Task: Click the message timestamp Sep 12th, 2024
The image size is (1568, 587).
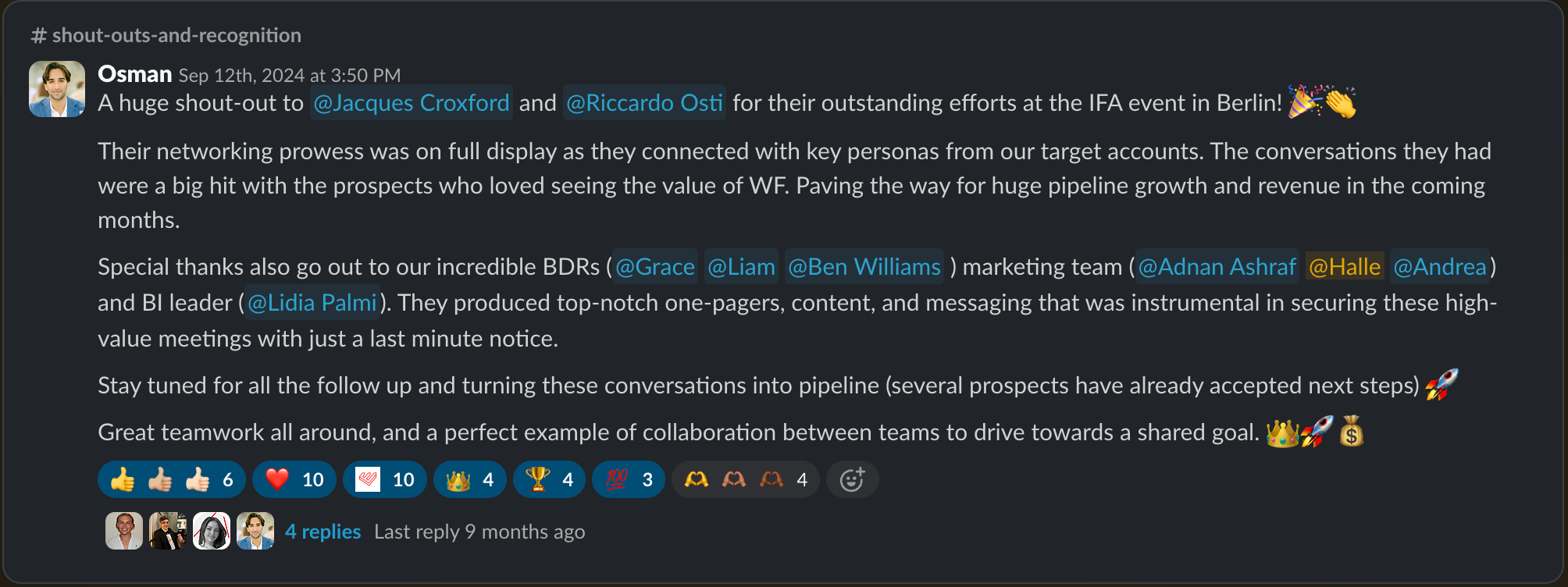Action: pyautogui.click(x=289, y=76)
